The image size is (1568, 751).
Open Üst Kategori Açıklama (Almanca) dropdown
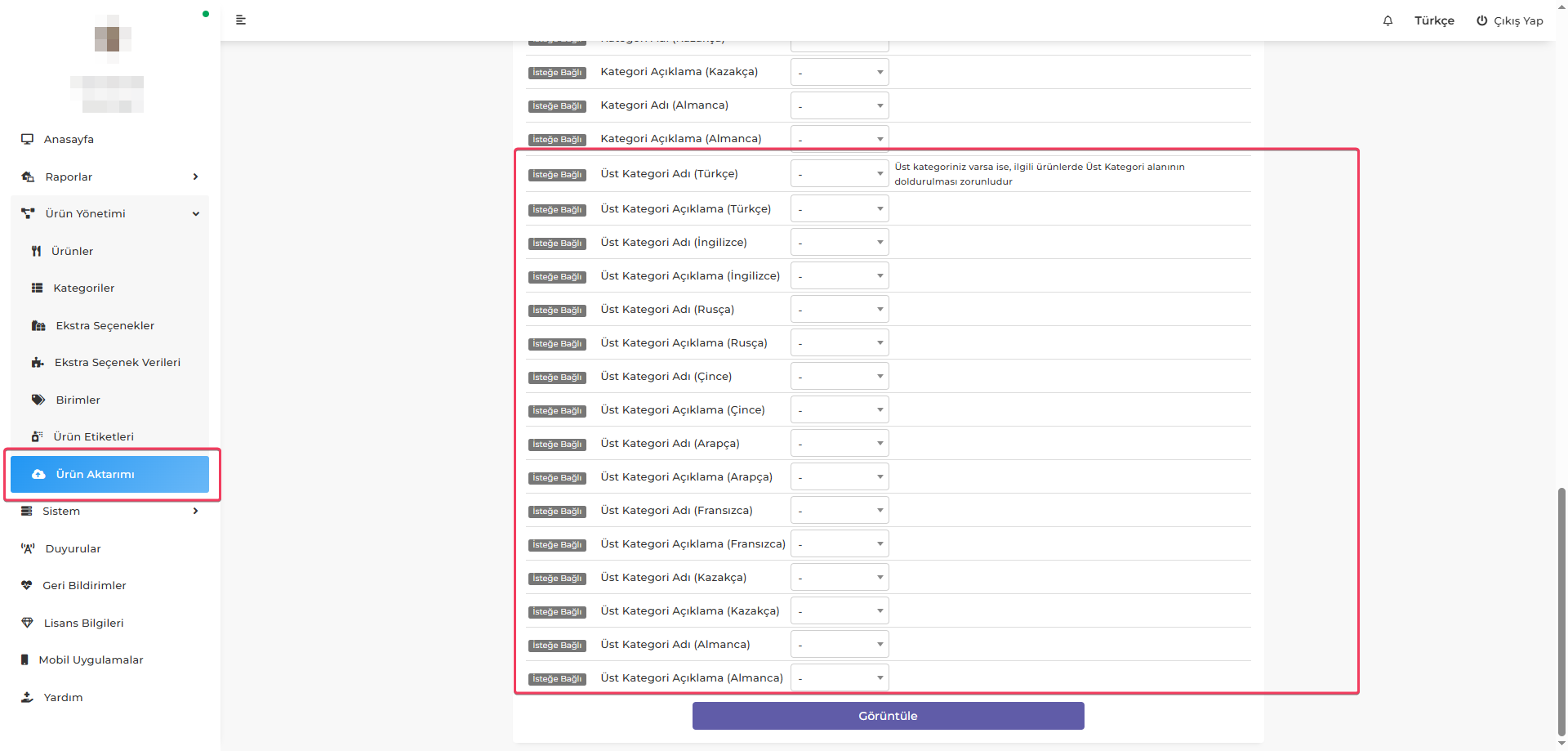tap(839, 678)
